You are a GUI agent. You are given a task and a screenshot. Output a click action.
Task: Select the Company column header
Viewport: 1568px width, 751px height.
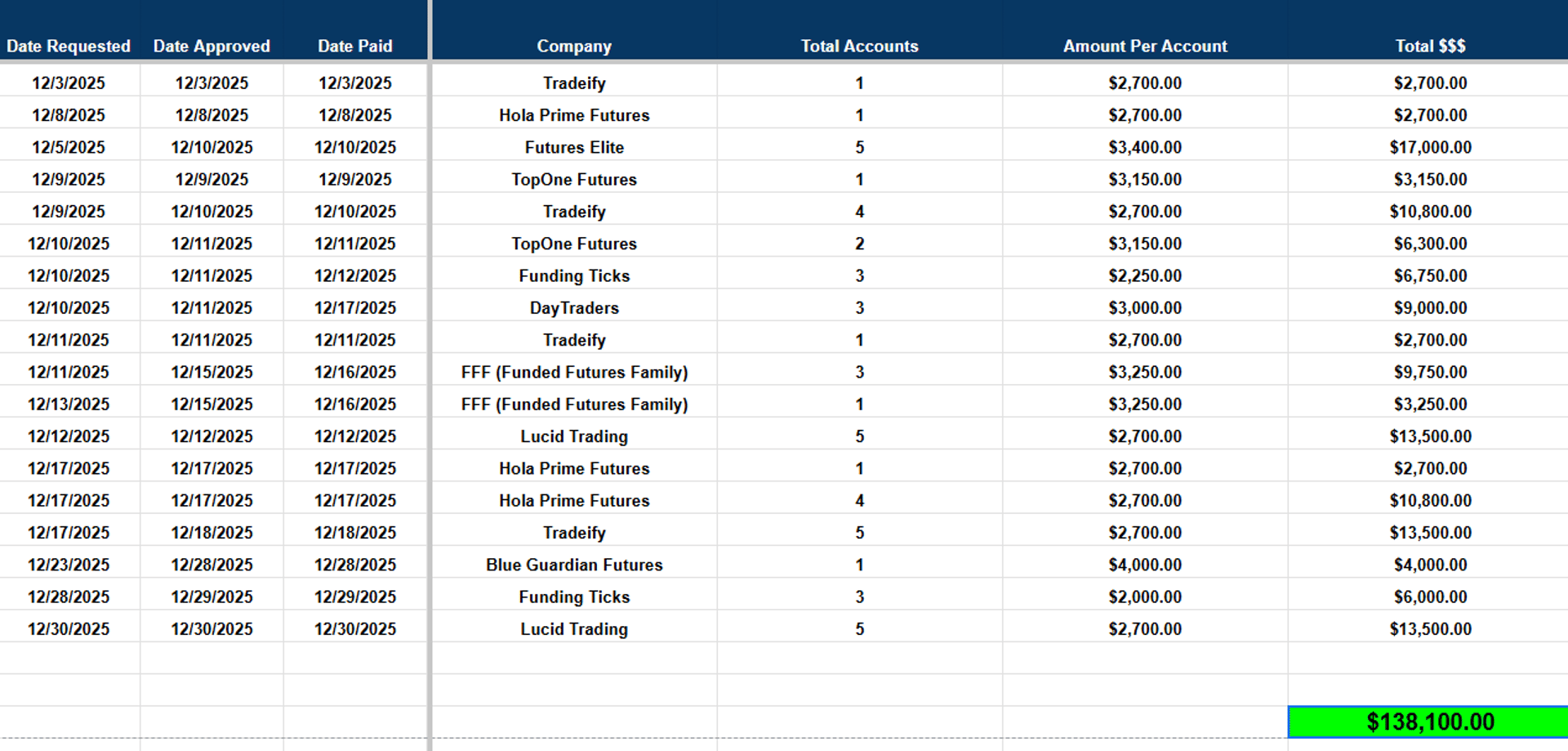(574, 46)
